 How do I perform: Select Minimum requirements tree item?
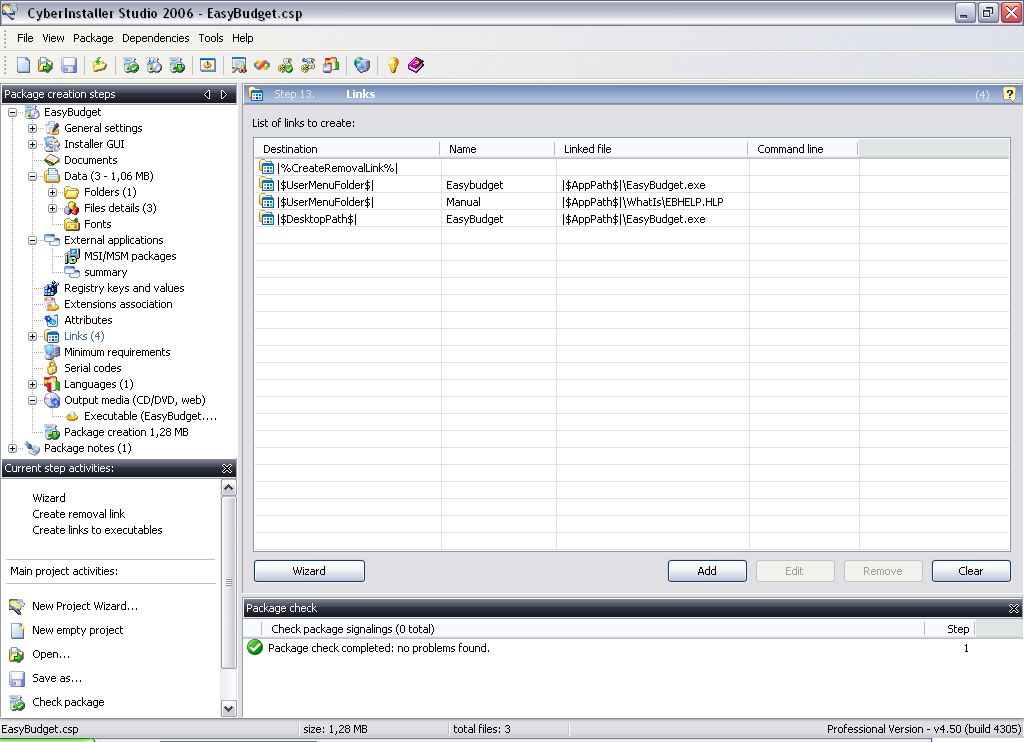117,352
